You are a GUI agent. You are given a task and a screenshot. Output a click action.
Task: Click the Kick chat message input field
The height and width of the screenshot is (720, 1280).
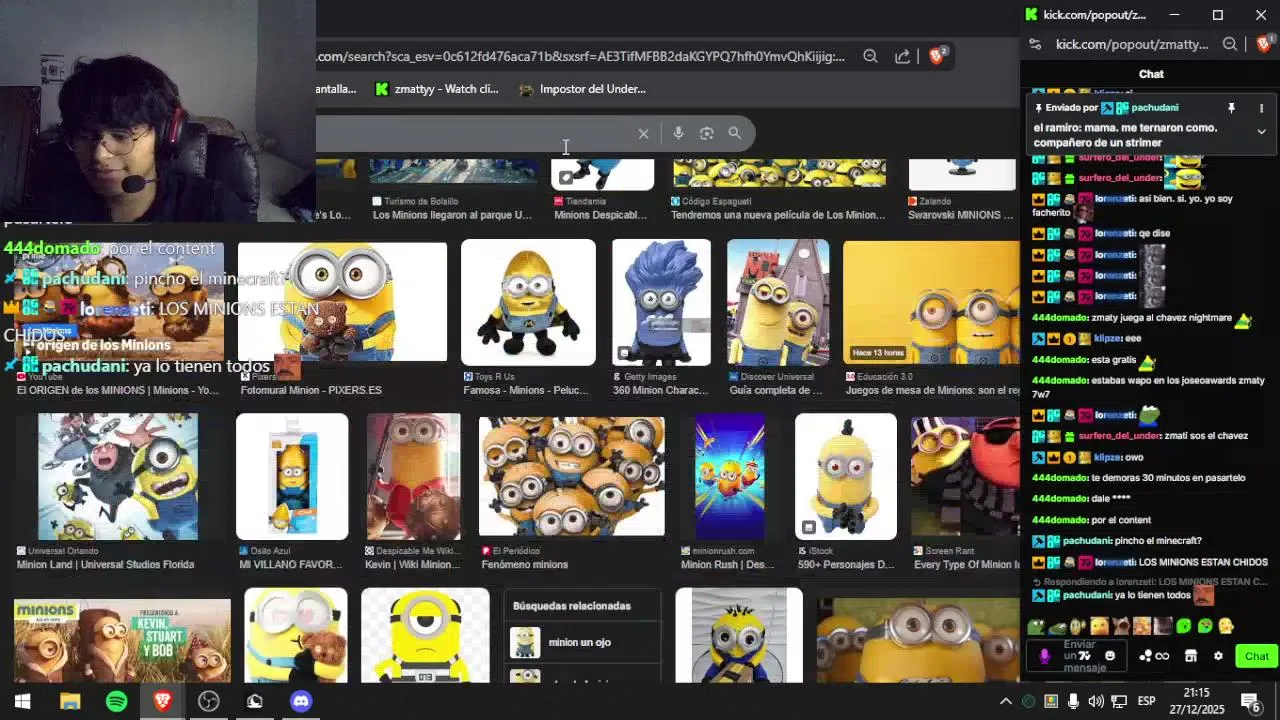(1078, 656)
